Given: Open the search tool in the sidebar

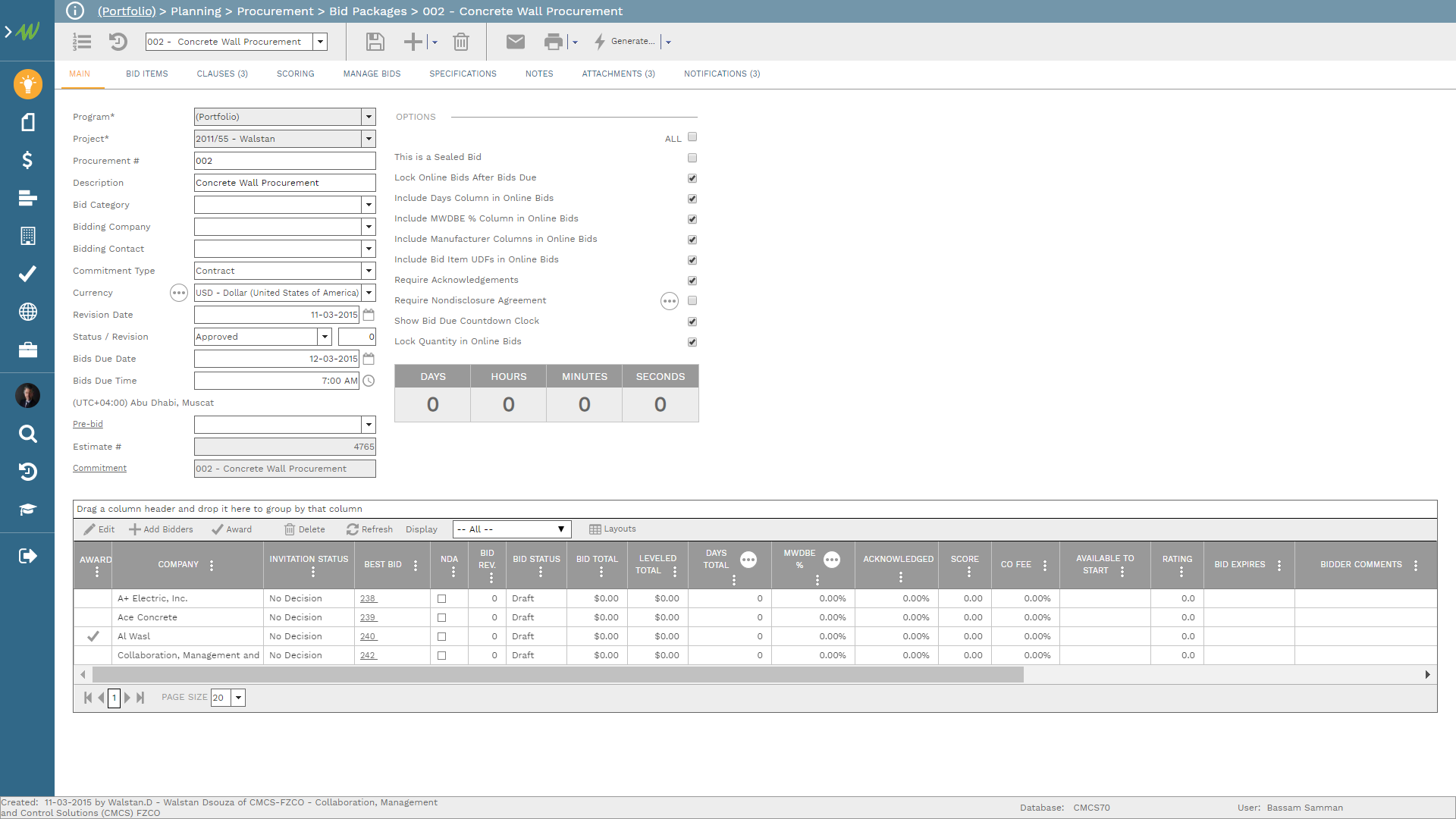Looking at the screenshot, I should (x=27, y=434).
